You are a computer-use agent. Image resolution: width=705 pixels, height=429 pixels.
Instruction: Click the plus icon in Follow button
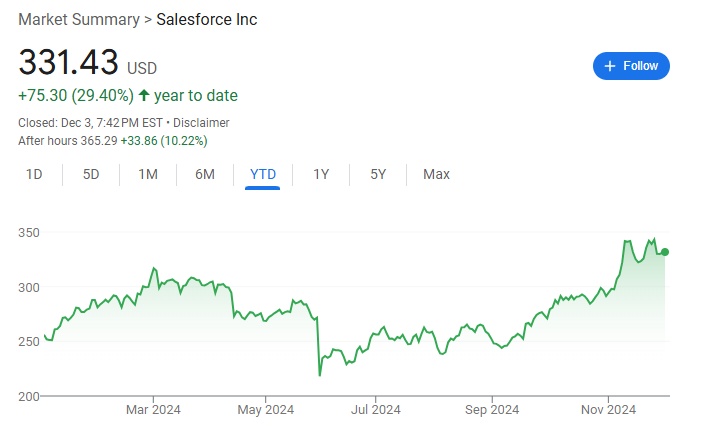coord(609,66)
